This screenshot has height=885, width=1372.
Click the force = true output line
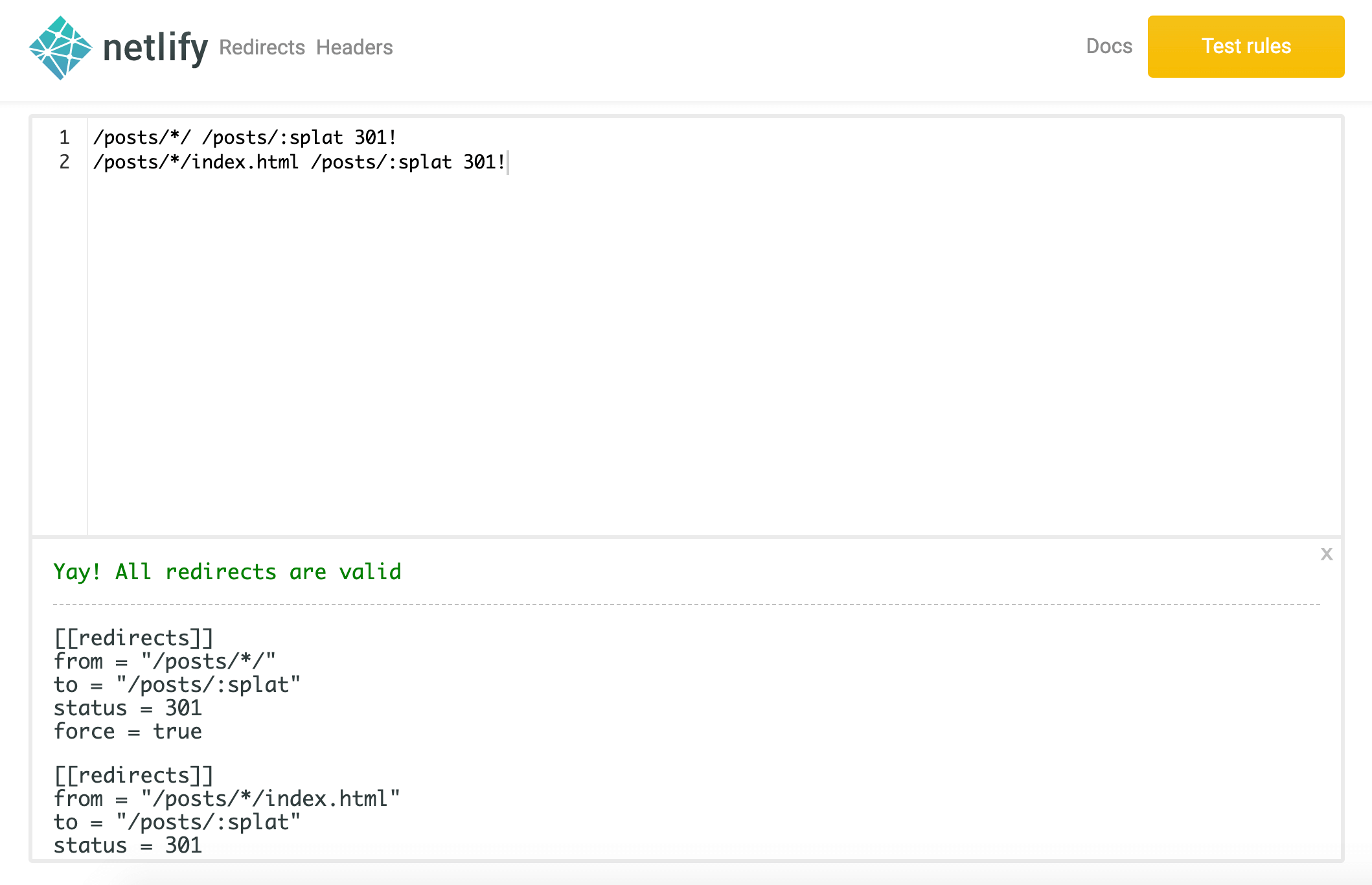(x=128, y=731)
